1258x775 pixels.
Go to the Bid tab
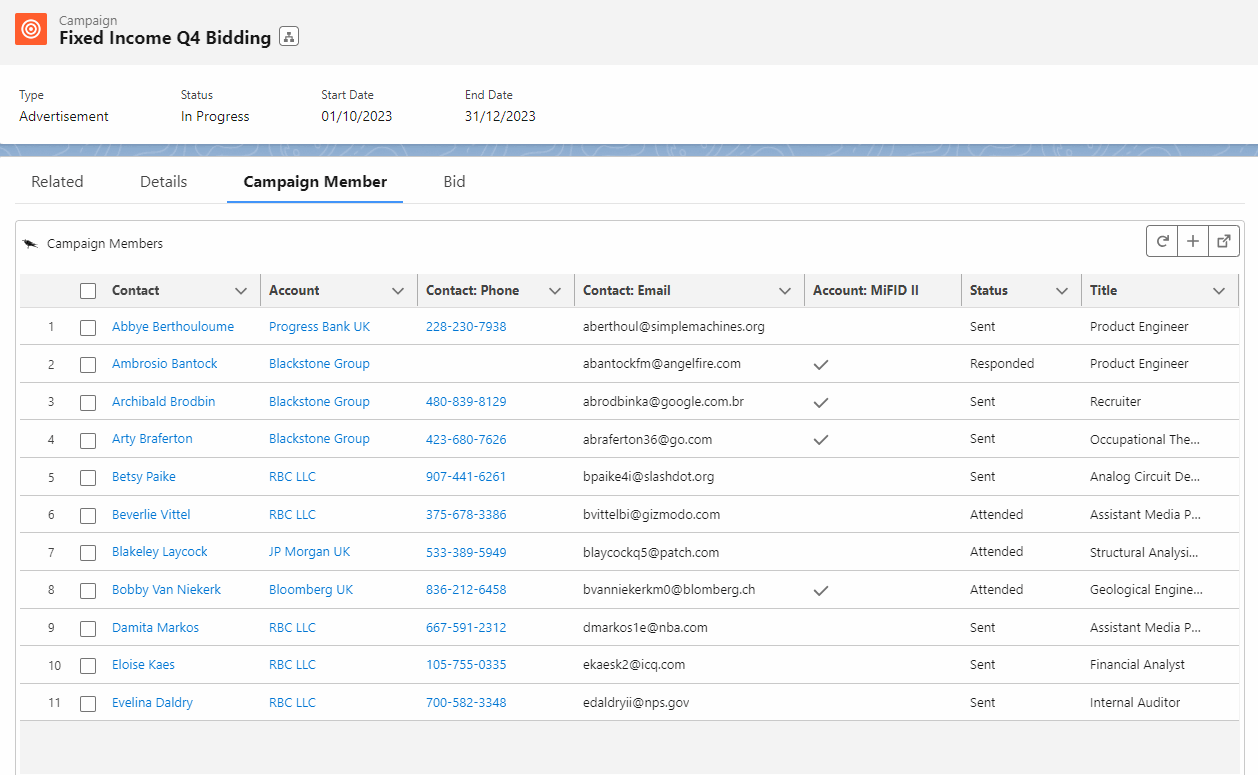454,182
